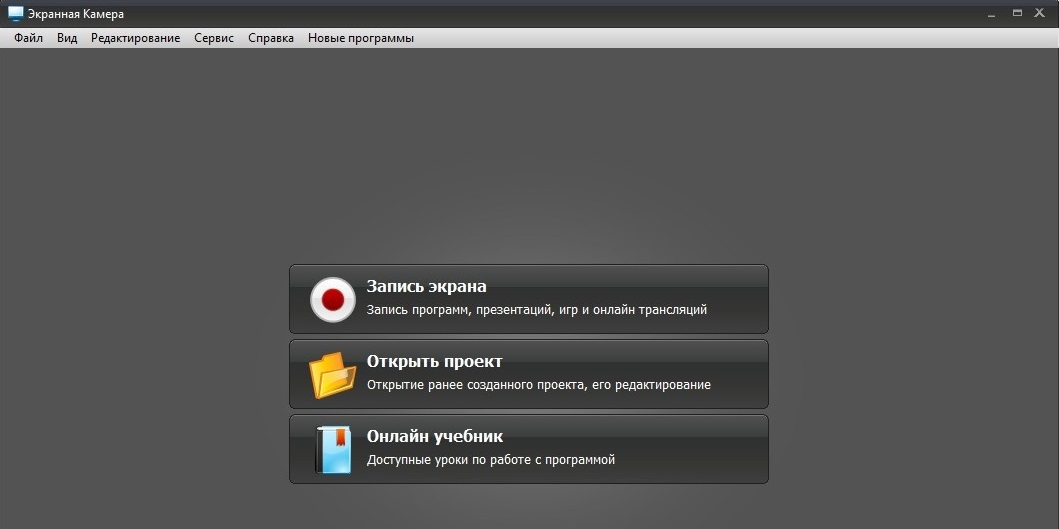Screen dimensions: 1059x529
Task: Open the Файл menu
Action: tap(28, 38)
